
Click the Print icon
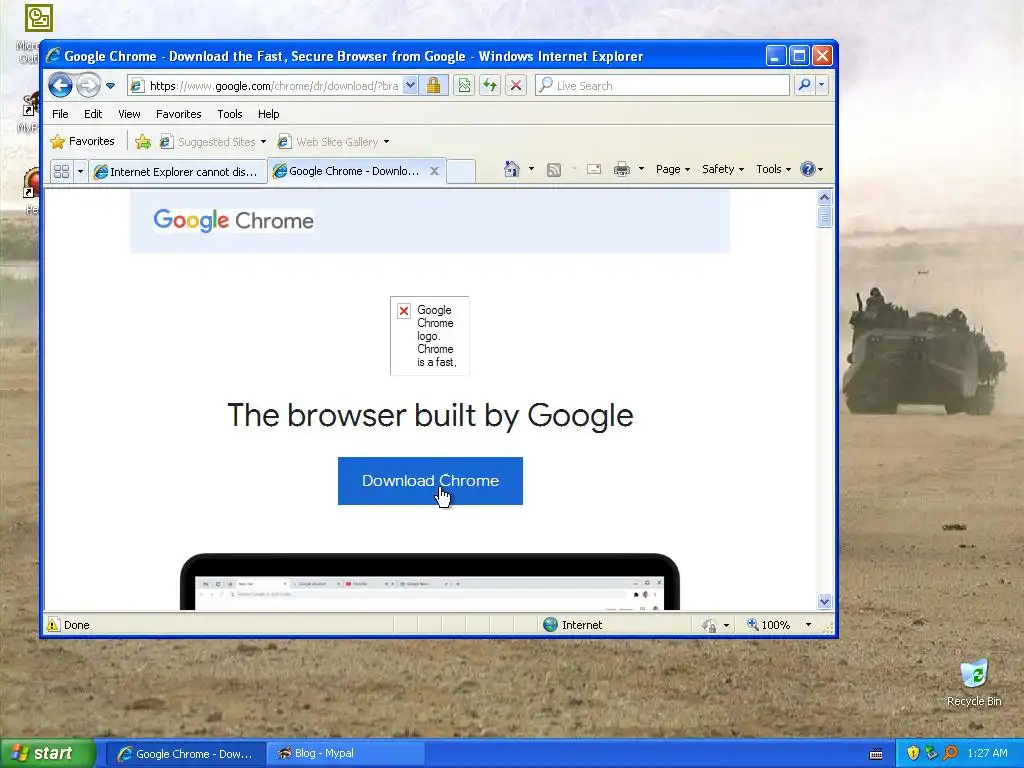622,169
